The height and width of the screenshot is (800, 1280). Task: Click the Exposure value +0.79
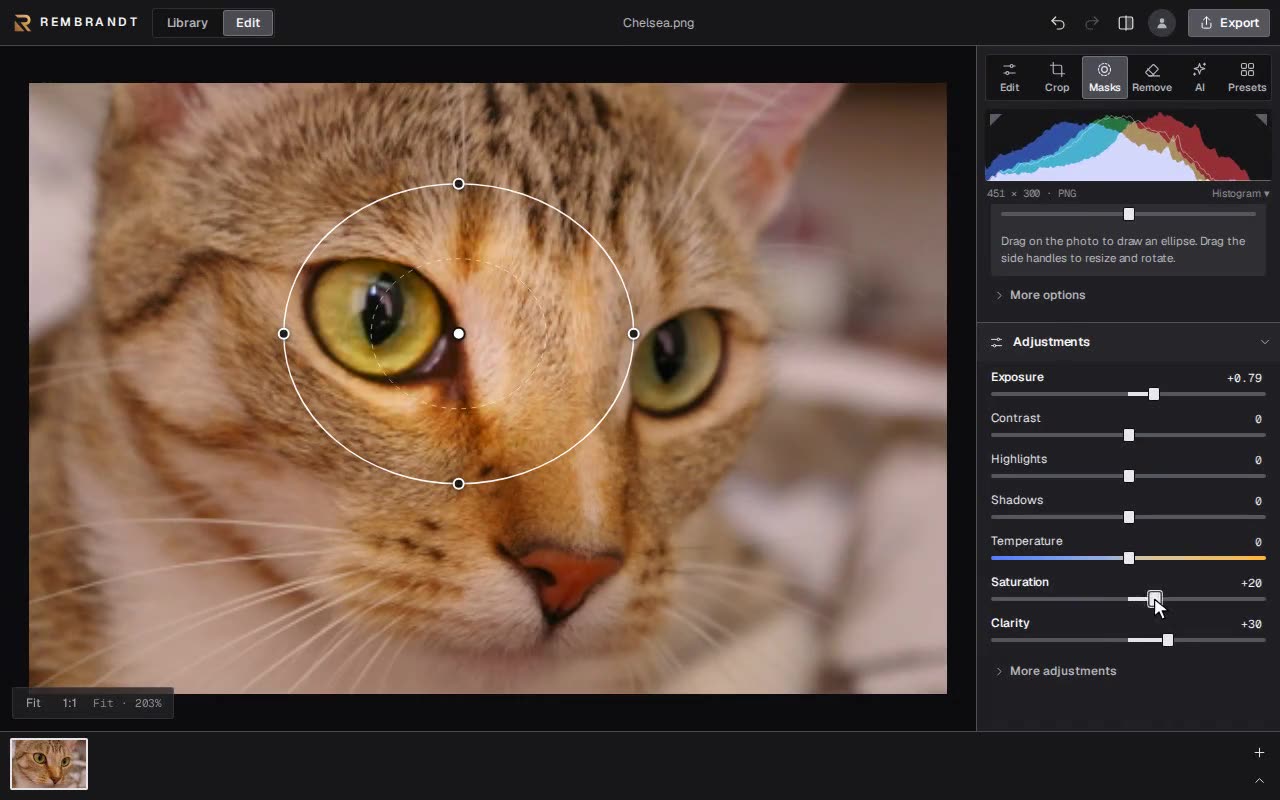point(1244,378)
